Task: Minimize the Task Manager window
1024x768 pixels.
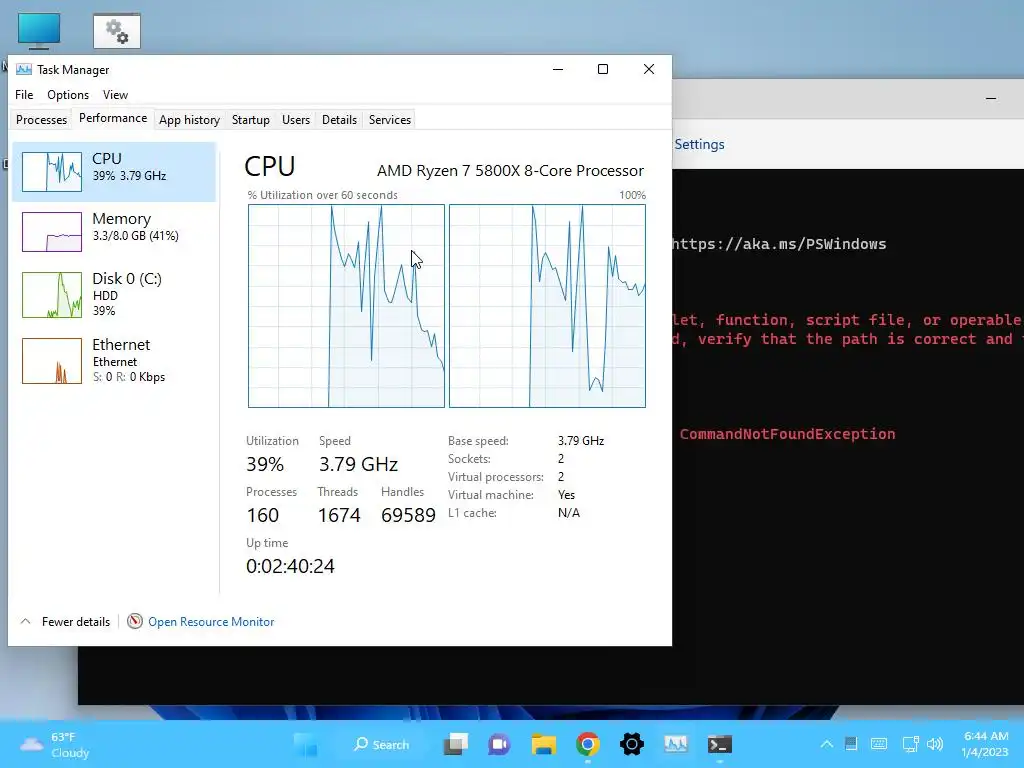Action: (558, 69)
